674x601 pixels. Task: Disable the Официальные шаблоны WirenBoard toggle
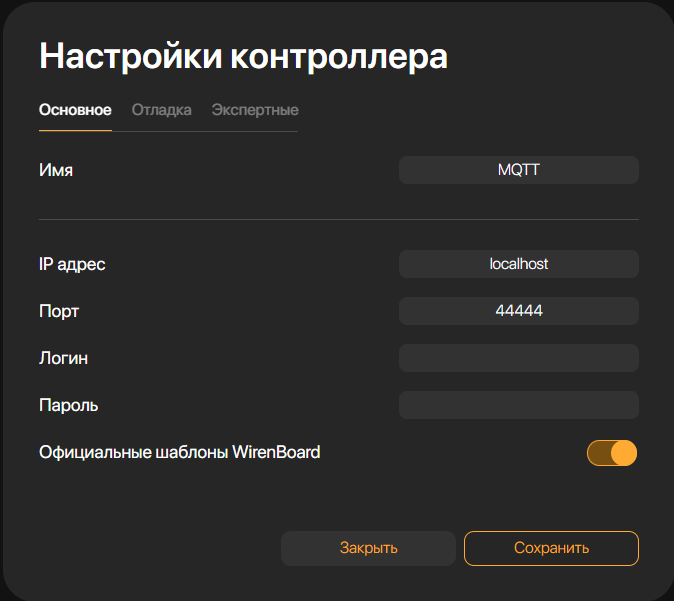(612, 453)
